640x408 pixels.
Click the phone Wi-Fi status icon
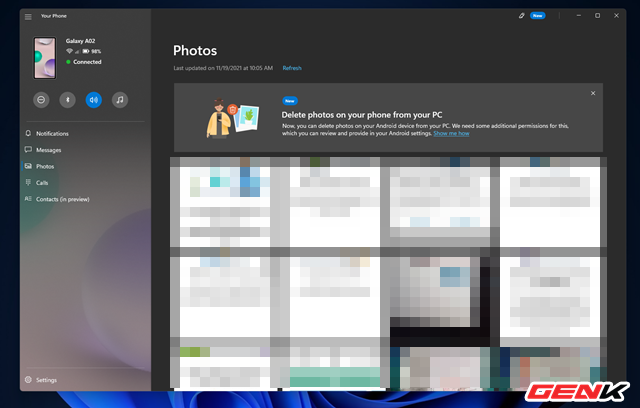69,51
